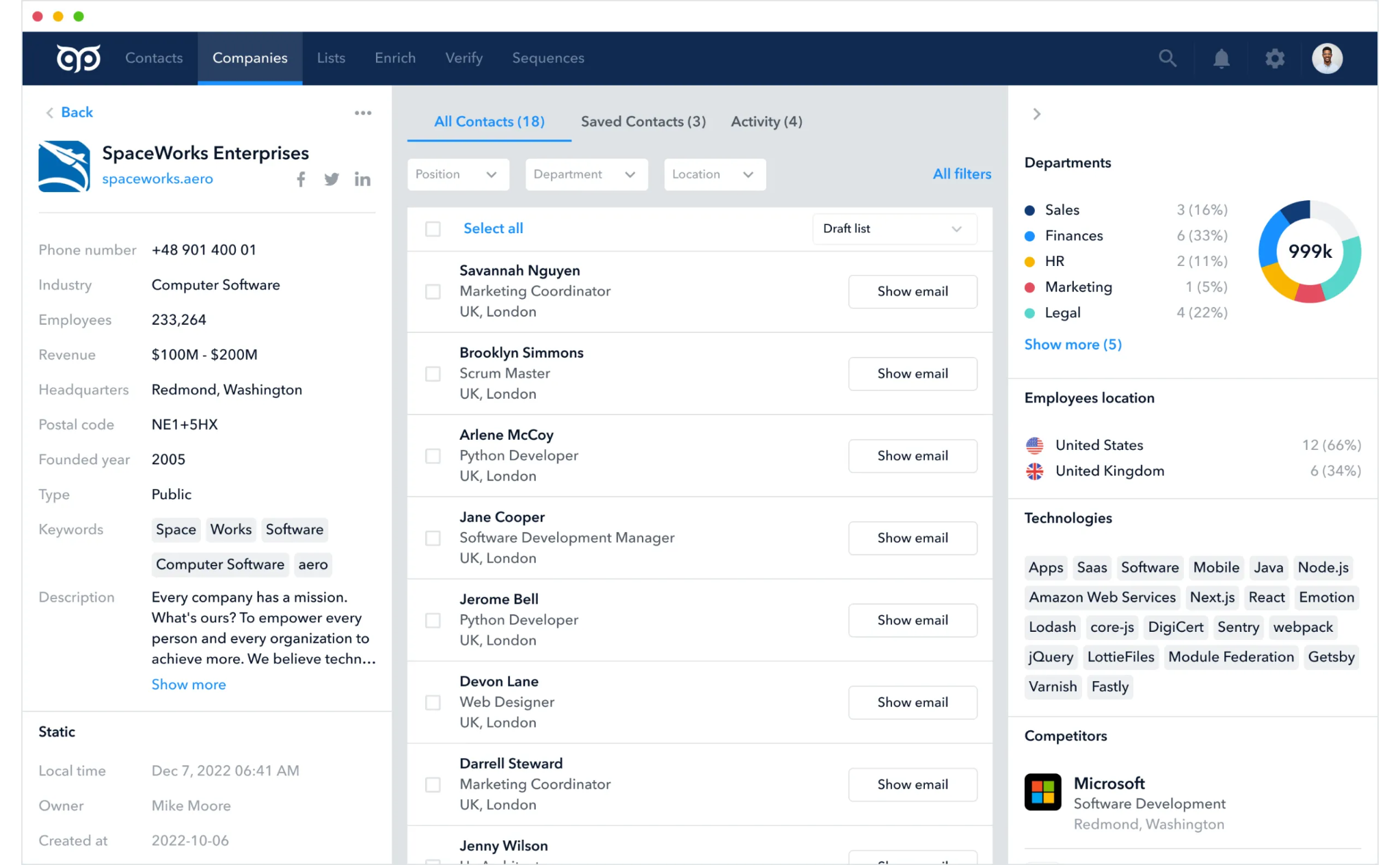Reveal Devon Lane's email
Viewport: 1400px width, 865px height.
click(913, 702)
